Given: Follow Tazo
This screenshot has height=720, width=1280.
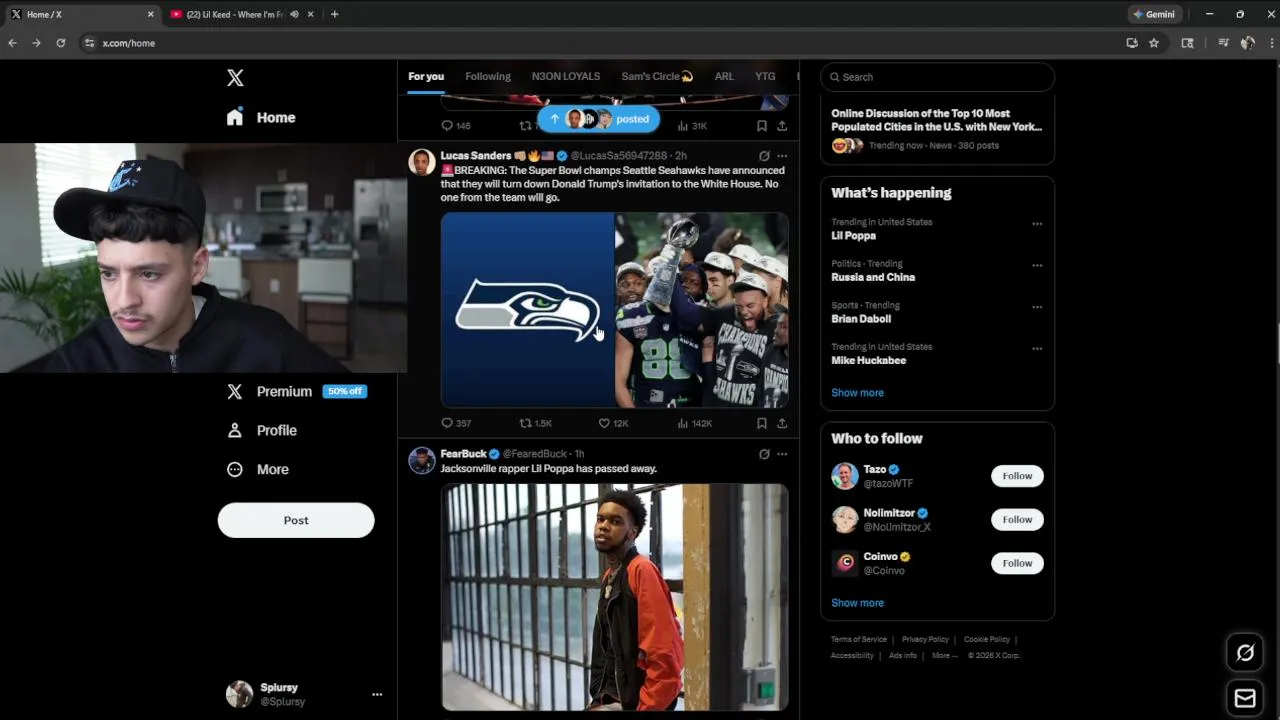Looking at the screenshot, I should (1017, 476).
